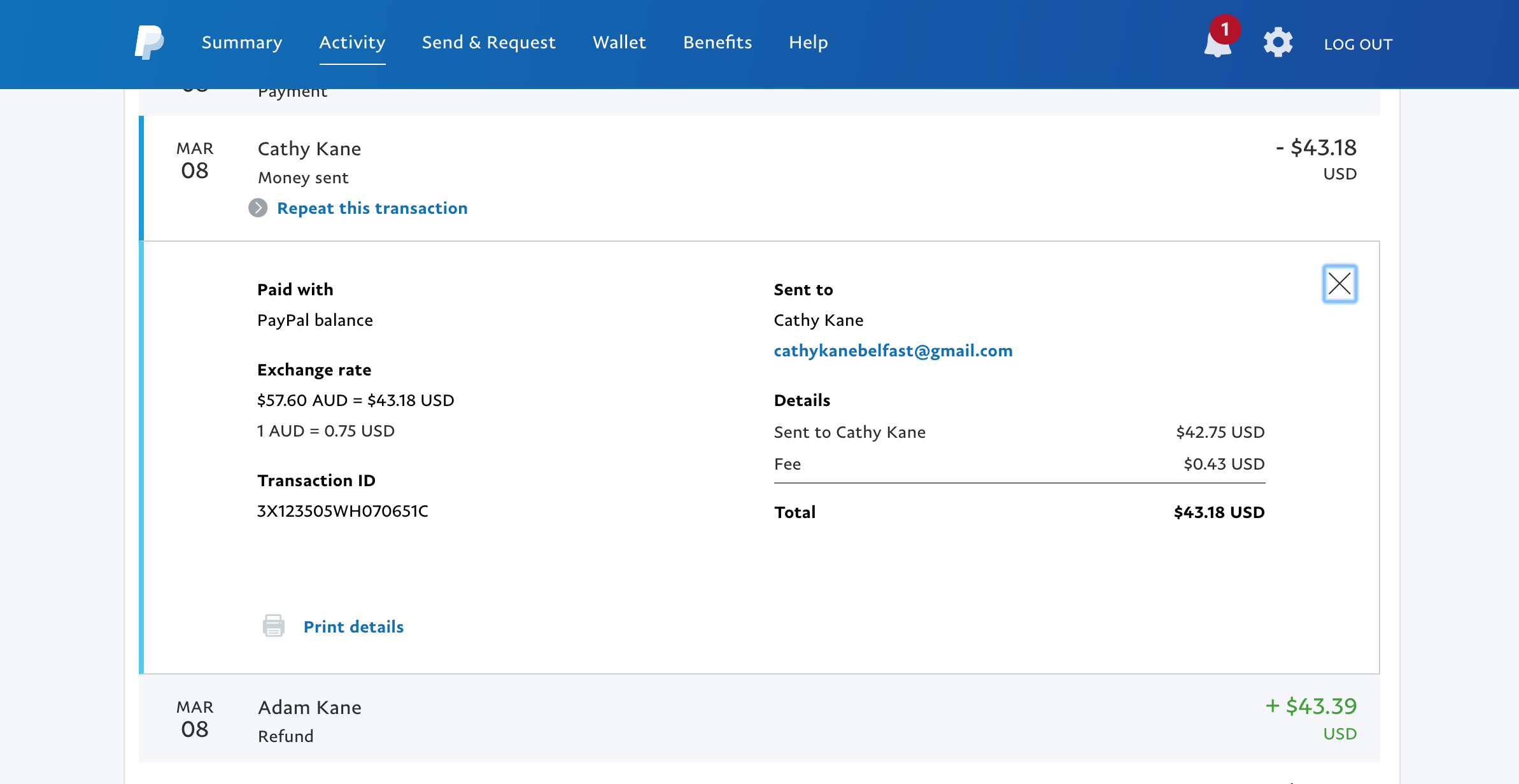Click the Print details link
1519x784 pixels.
point(353,627)
